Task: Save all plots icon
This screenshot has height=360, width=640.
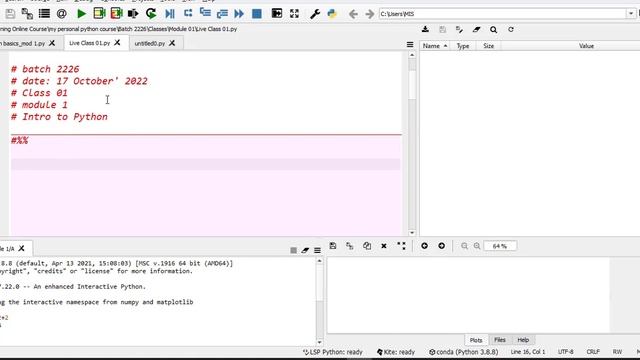Action: pos(350,246)
